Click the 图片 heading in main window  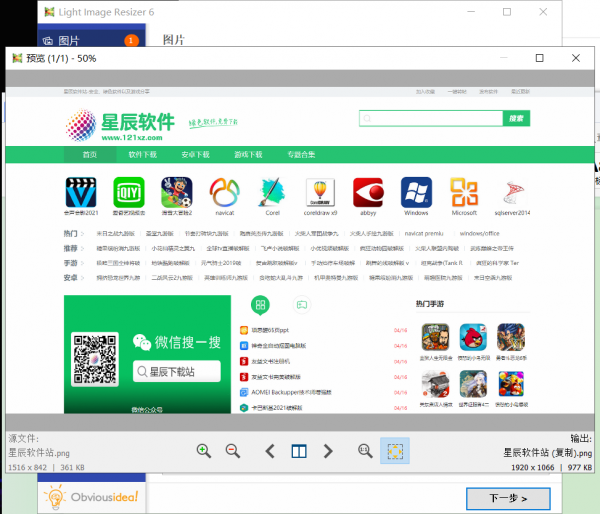pos(174,40)
